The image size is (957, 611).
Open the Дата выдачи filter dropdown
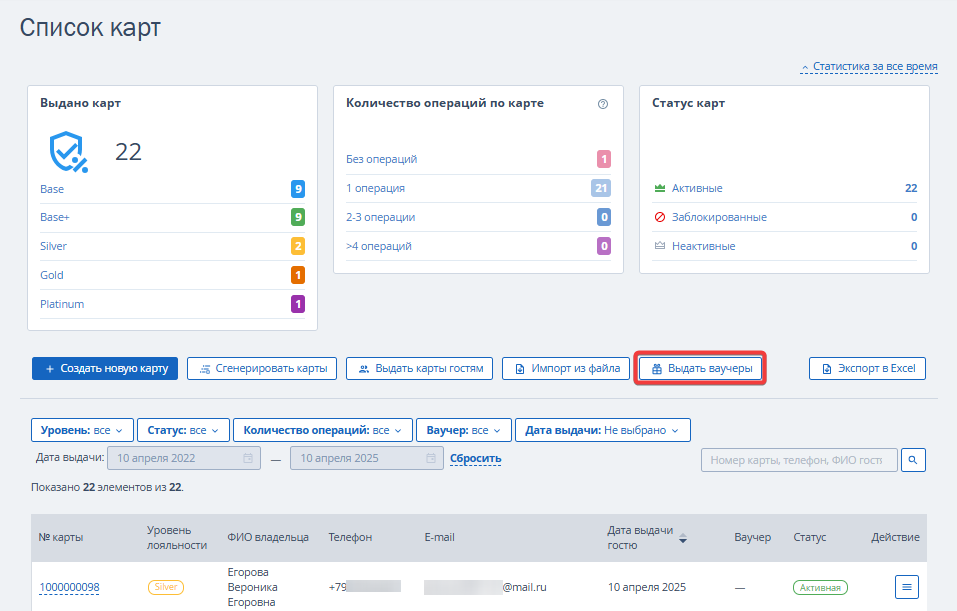(x=602, y=430)
